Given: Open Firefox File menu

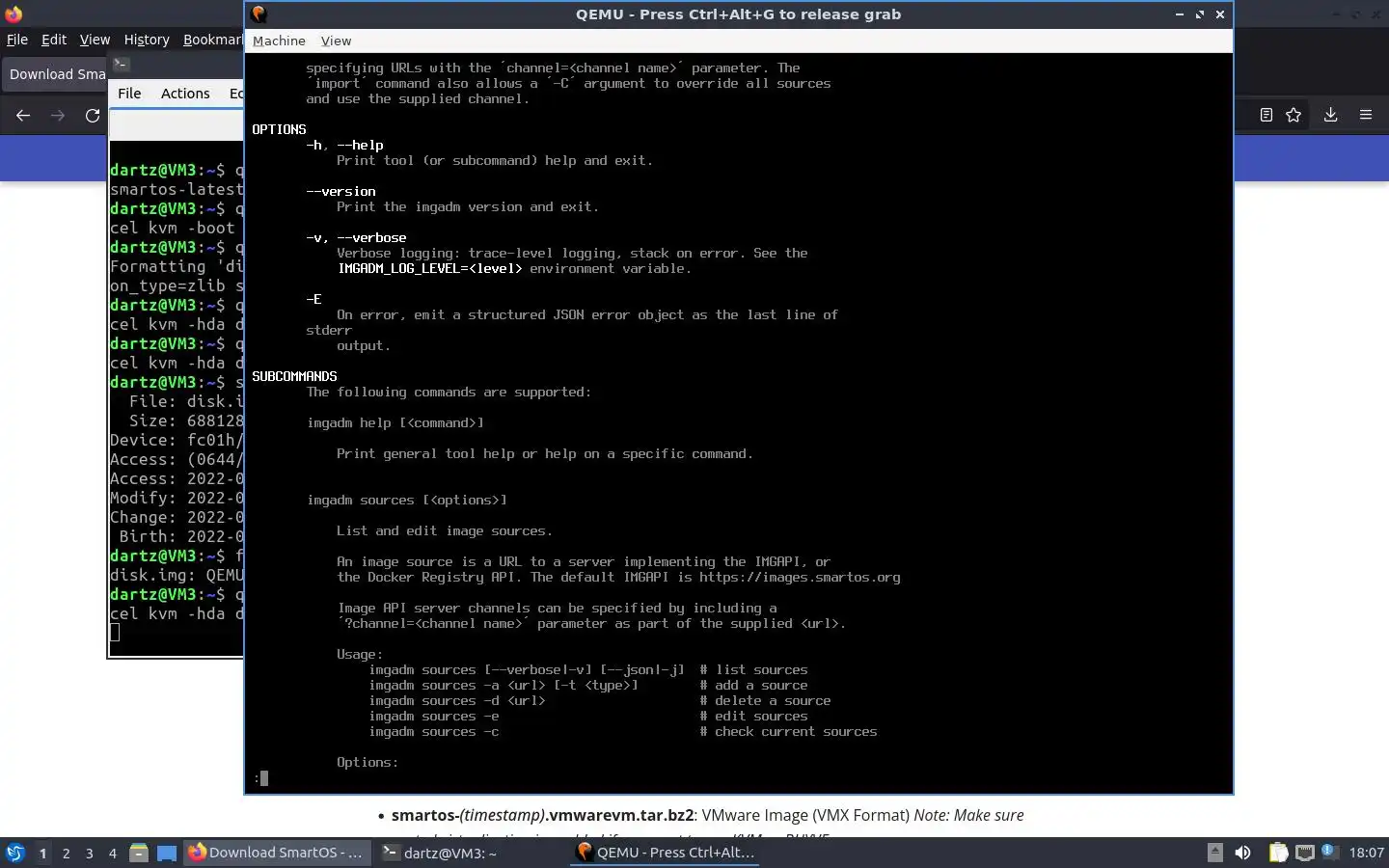Looking at the screenshot, I should [17, 40].
